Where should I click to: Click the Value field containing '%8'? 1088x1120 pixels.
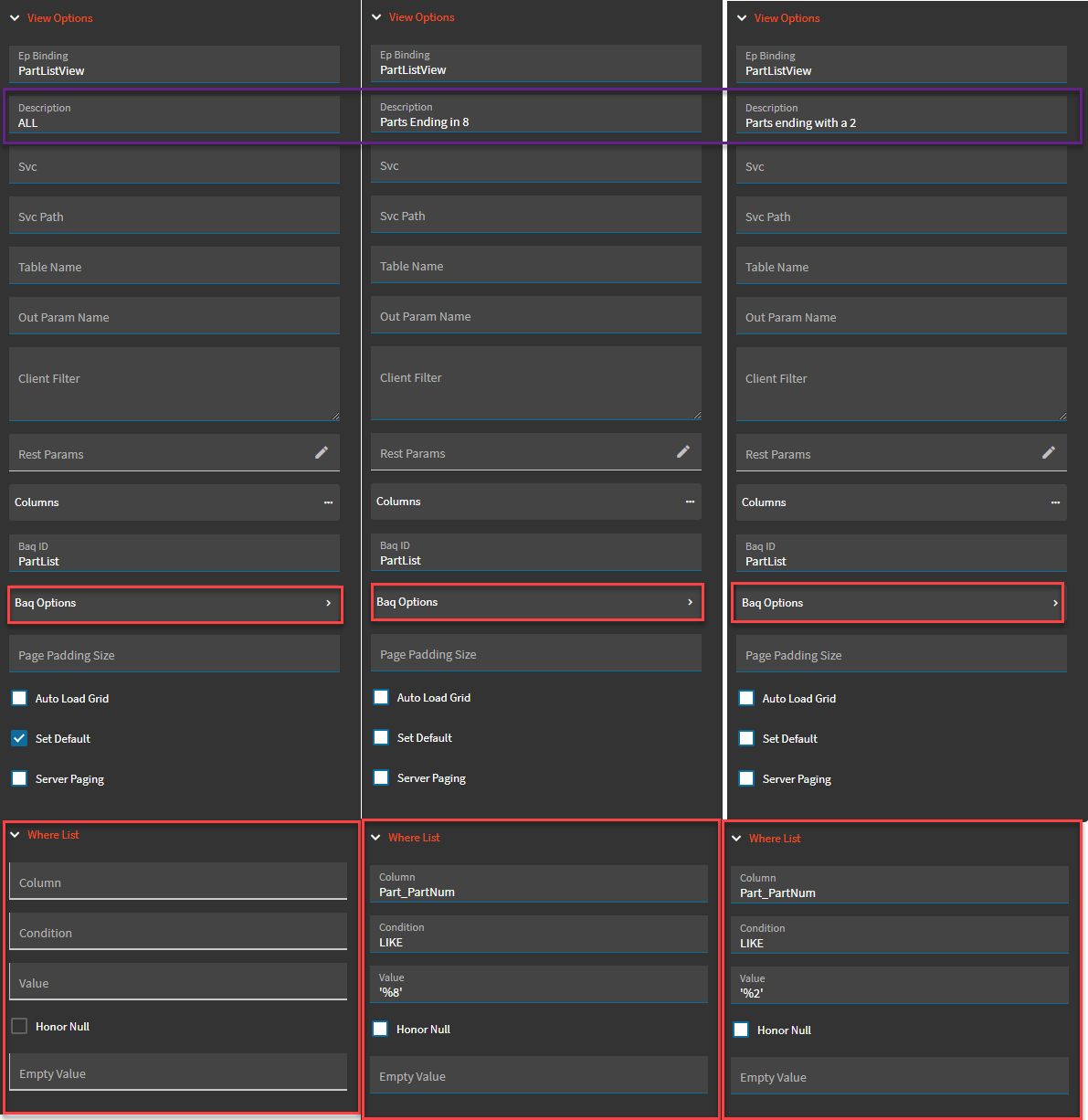point(539,985)
